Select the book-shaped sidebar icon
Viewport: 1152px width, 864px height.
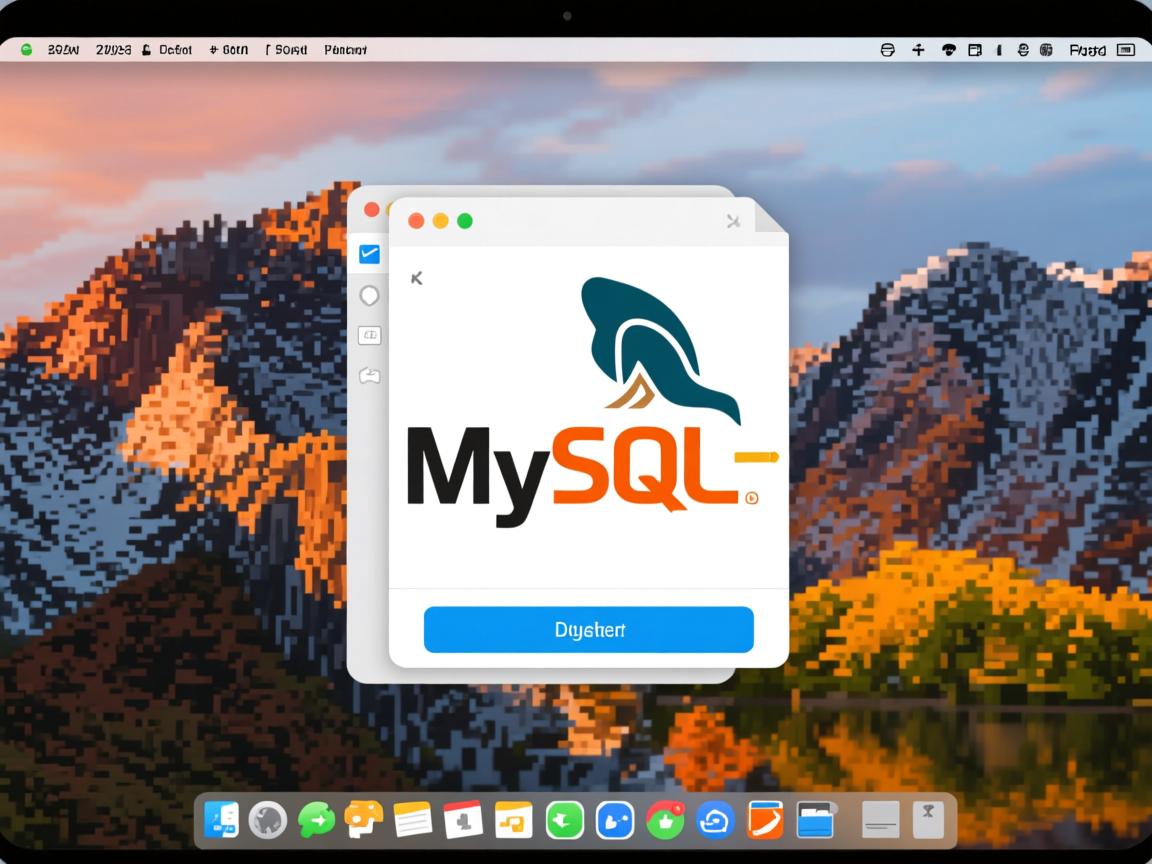click(x=370, y=335)
